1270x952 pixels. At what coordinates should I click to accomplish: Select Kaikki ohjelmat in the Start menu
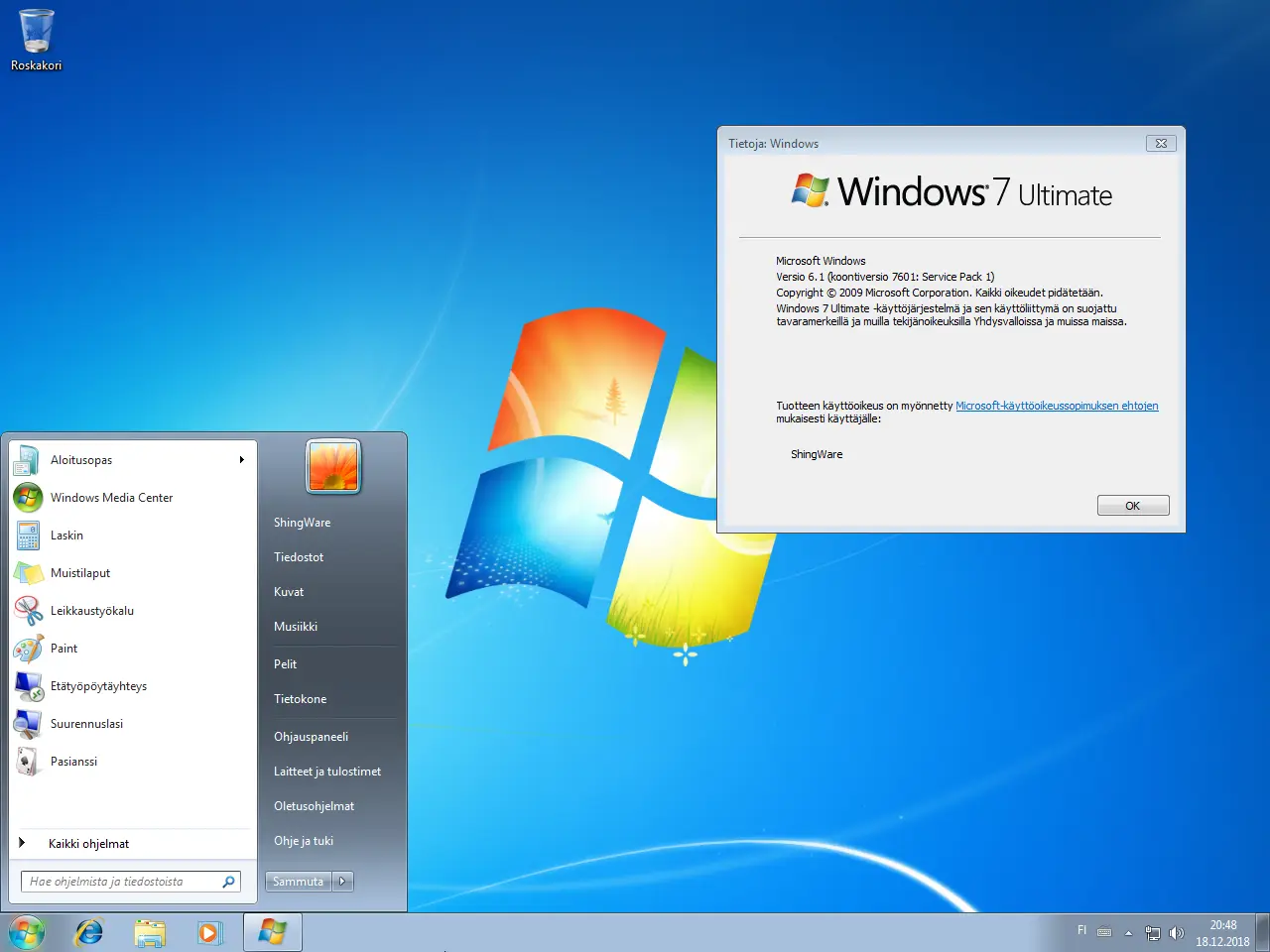(x=91, y=843)
